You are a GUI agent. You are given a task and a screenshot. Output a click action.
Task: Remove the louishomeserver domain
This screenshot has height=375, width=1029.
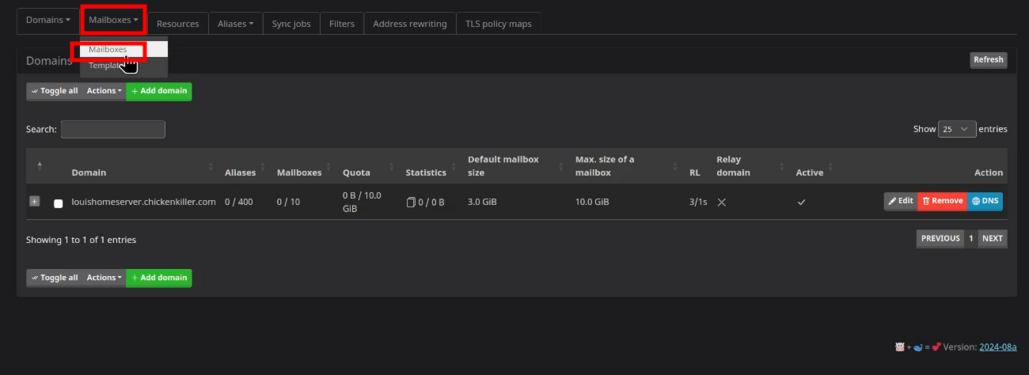tap(942, 201)
